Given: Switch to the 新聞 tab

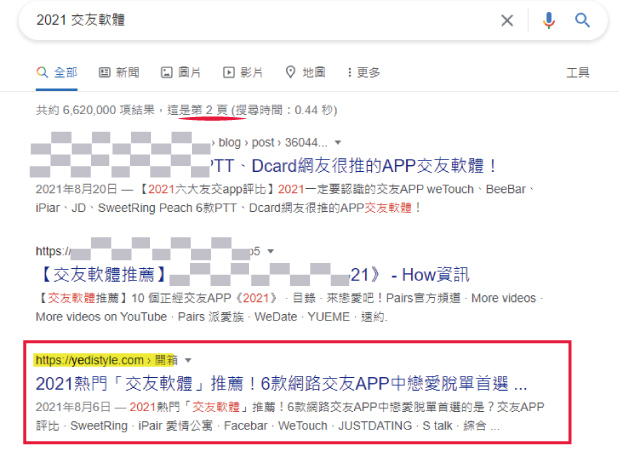Looking at the screenshot, I should (x=120, y=73).
